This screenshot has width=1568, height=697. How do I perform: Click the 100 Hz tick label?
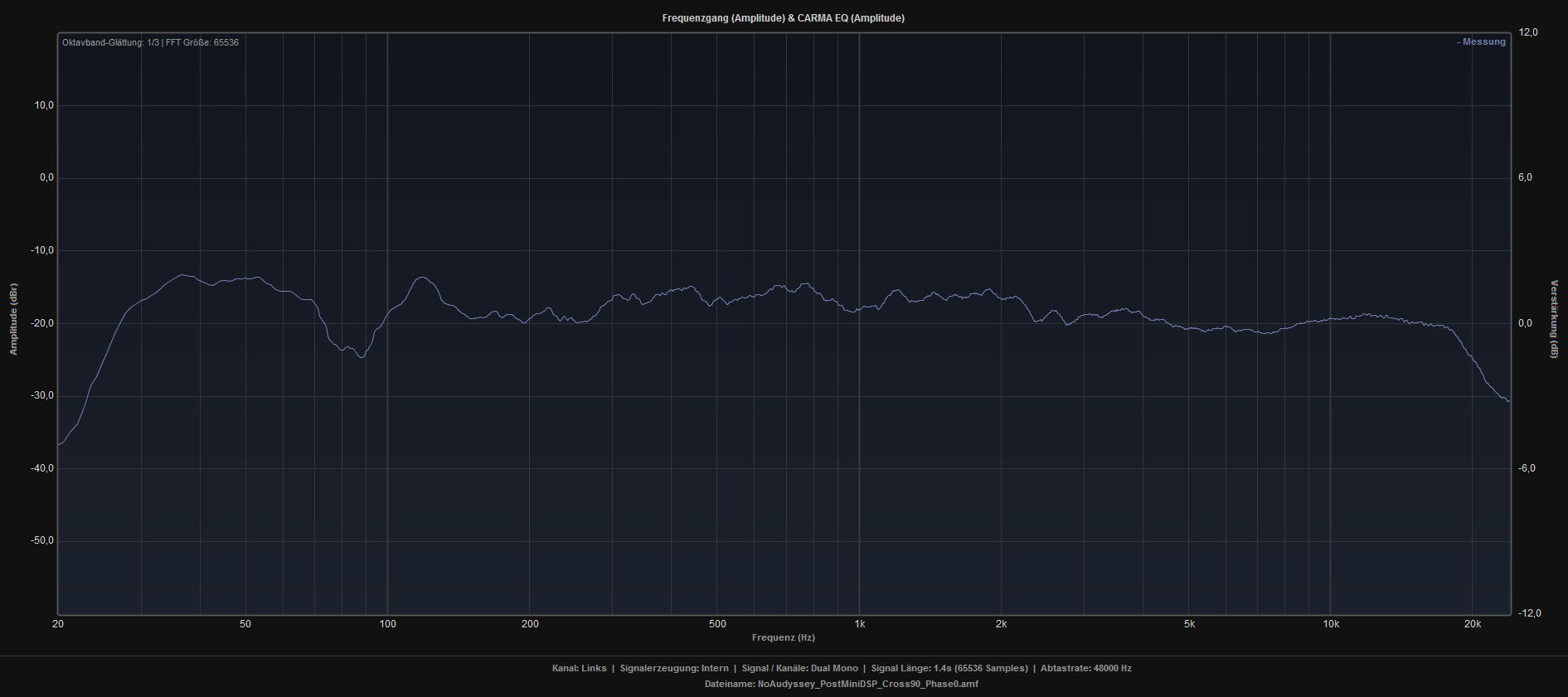(387, 624)
